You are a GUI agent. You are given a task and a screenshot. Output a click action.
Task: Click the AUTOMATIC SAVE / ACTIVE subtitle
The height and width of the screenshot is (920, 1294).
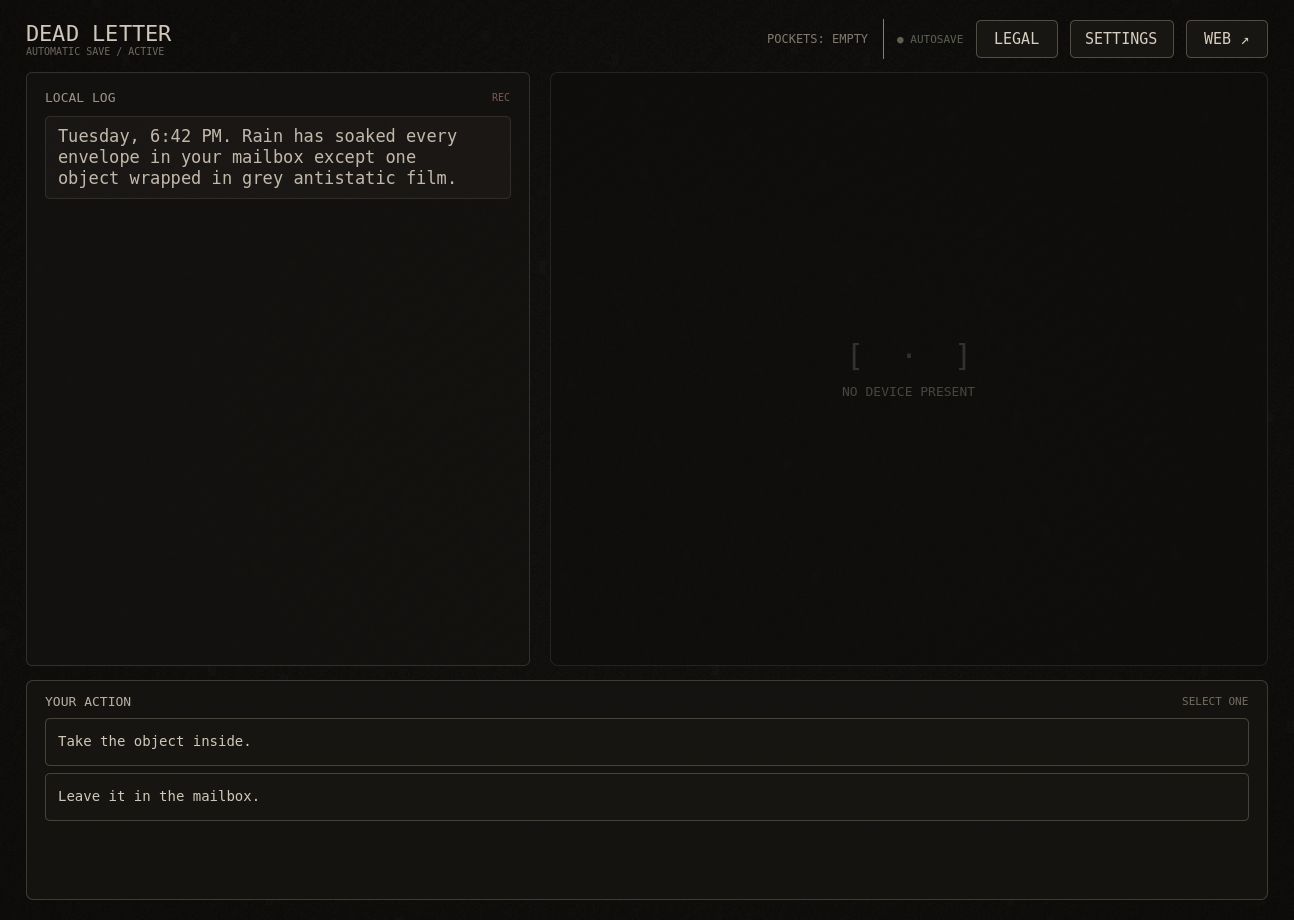pyautogui.click(x=95, y=52)
